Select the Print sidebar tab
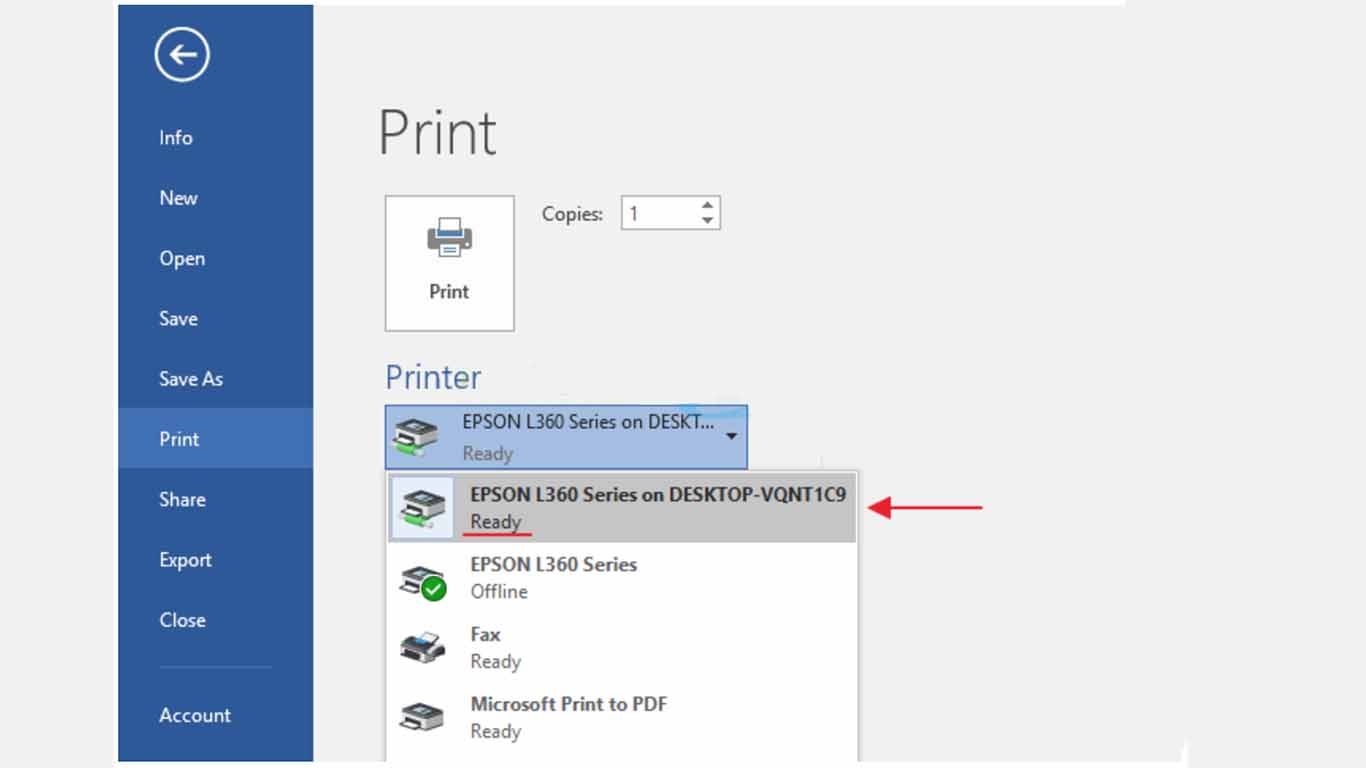 [215, 438]
